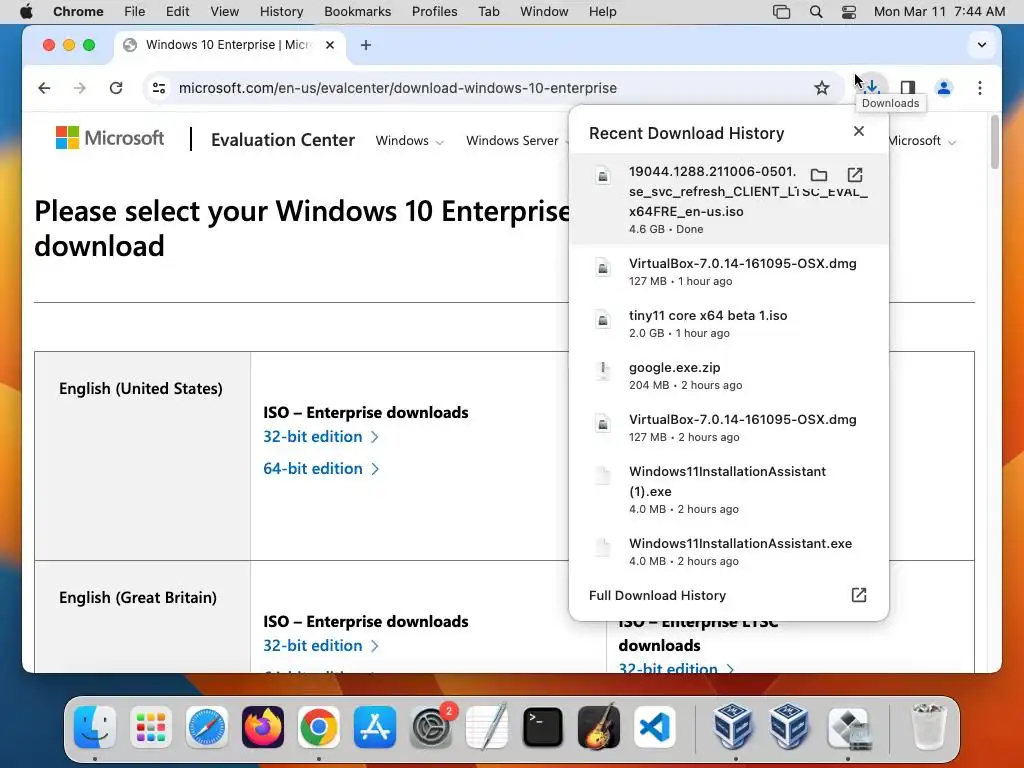Open the Tab menu
Screen dimensions: 1024x768
coord(488,11)
